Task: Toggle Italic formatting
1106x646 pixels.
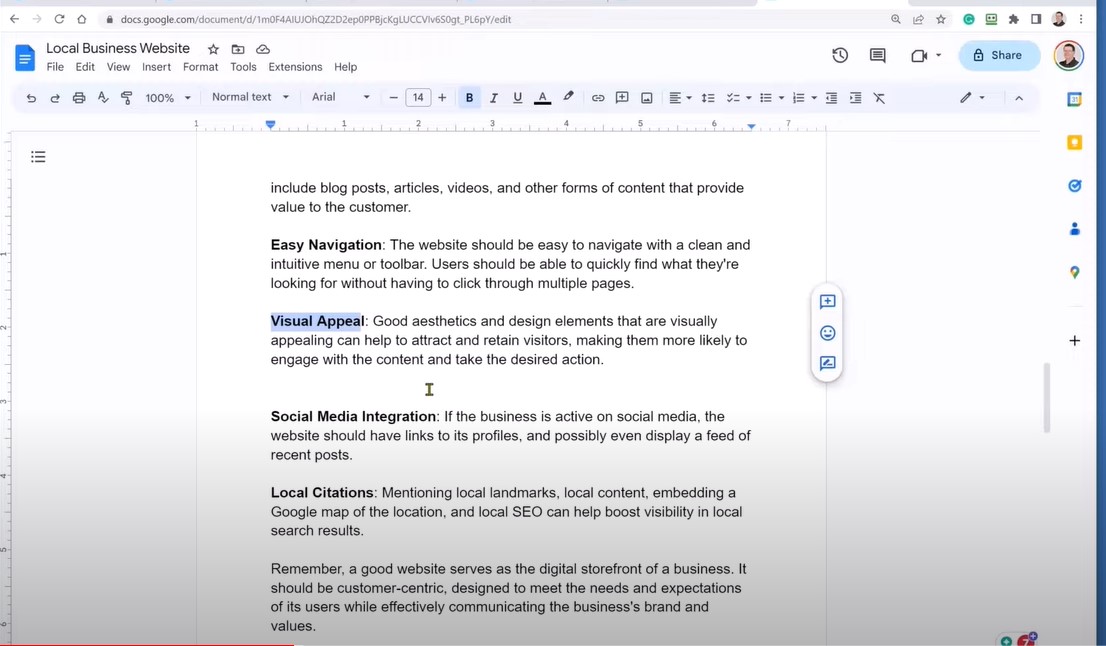Action: 494,98
